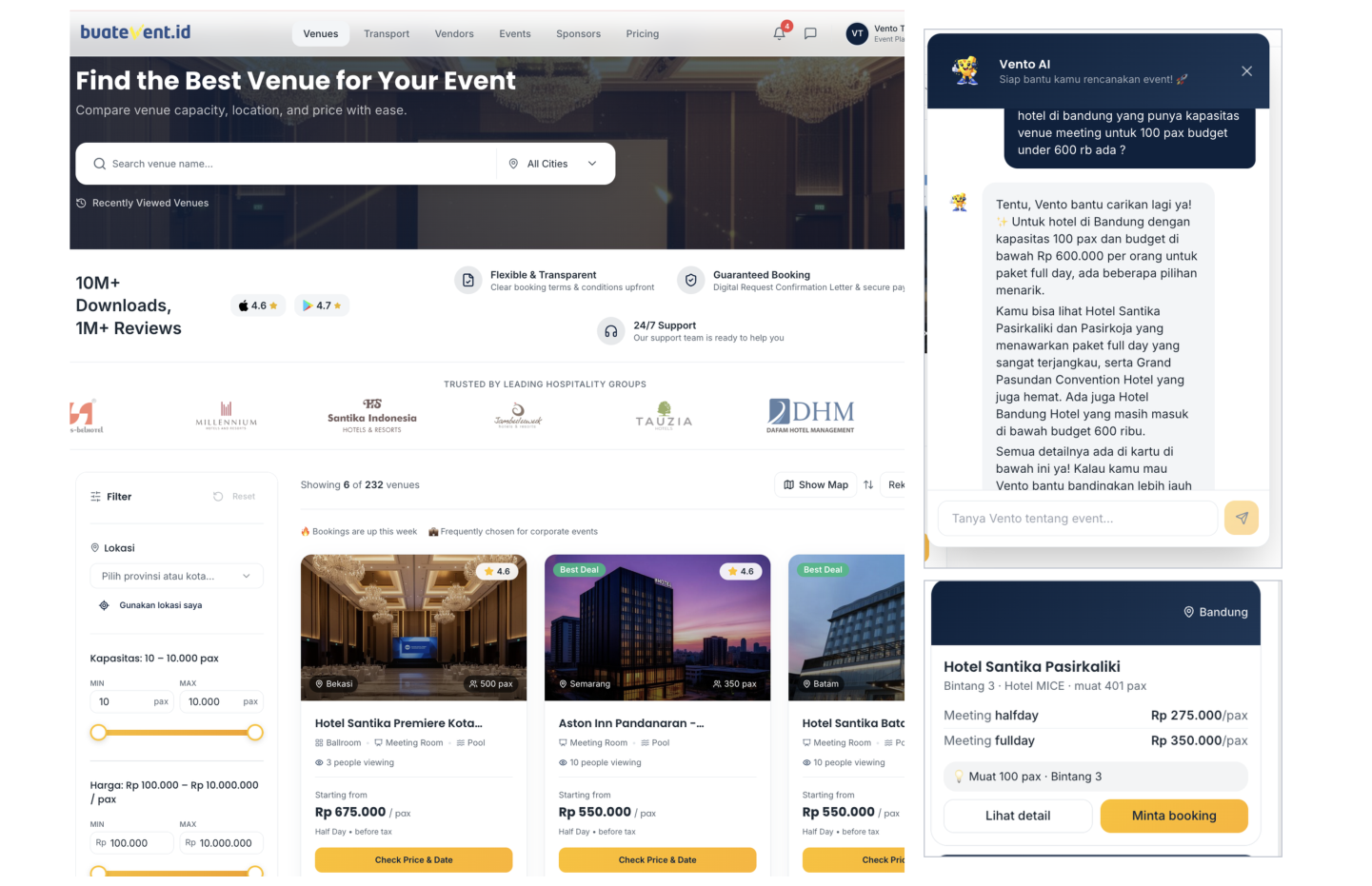The image size is (1372, 886).
Task: Click 'Frequently chosen for corporate events' label
Action: (x=513, y=532)
